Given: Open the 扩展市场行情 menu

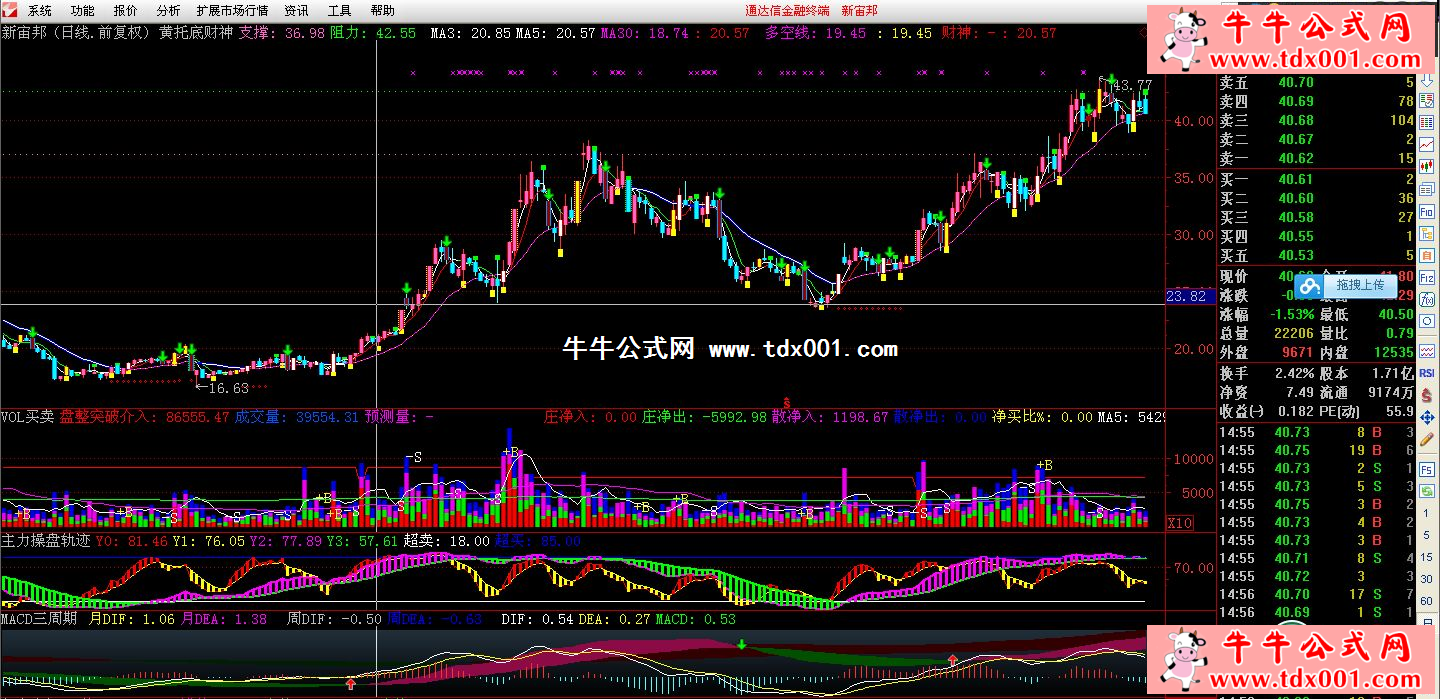Looking at the screenshot, I should (232, 10).
